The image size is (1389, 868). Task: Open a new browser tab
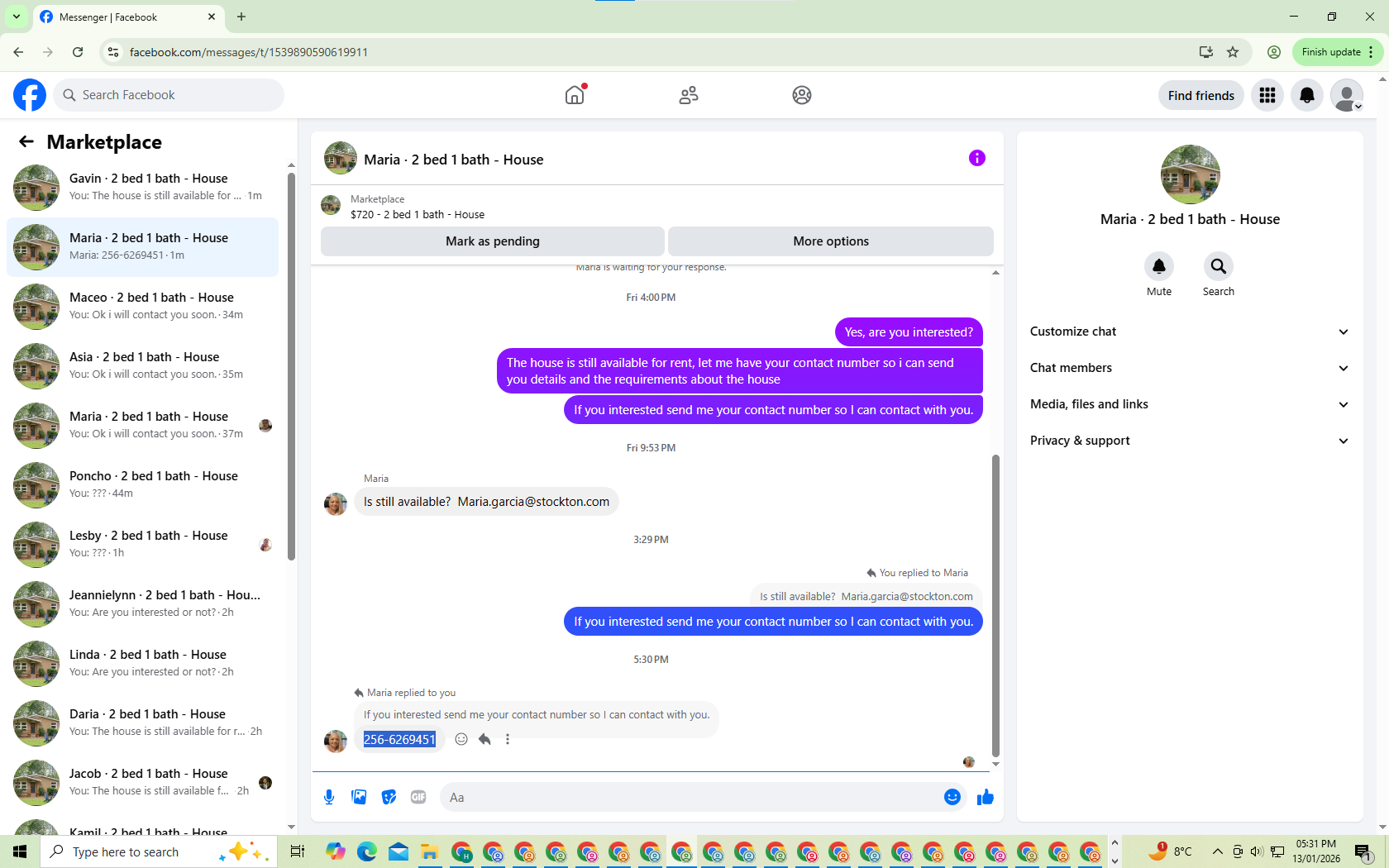pos(241,17)
